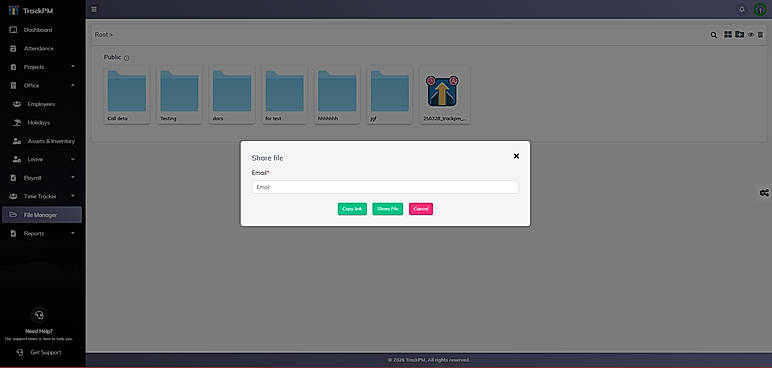The image size is (772, 368).
Task: Open the notifications bell
Action: [742, 10]
